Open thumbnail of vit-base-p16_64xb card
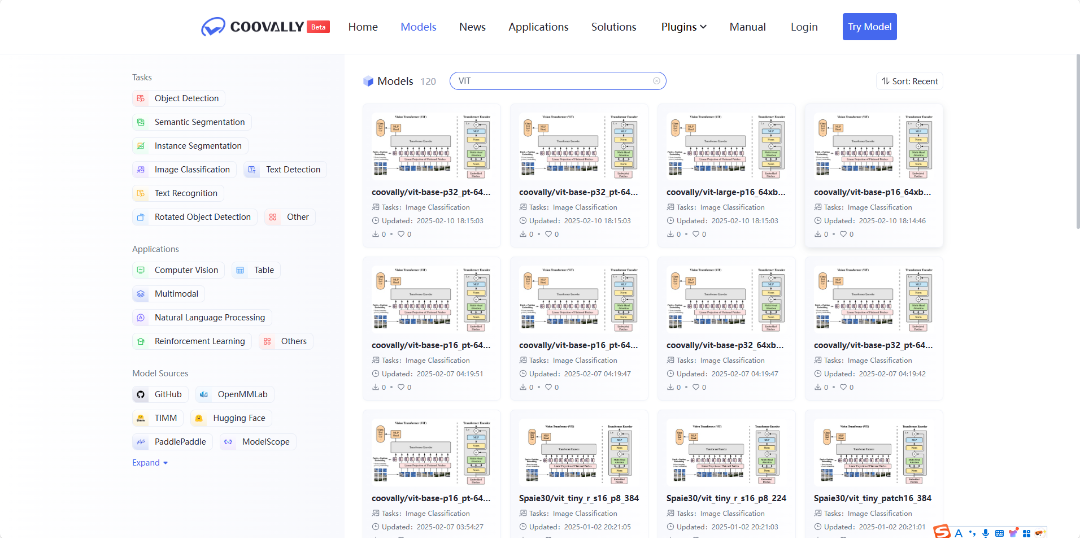 point(873,144)
